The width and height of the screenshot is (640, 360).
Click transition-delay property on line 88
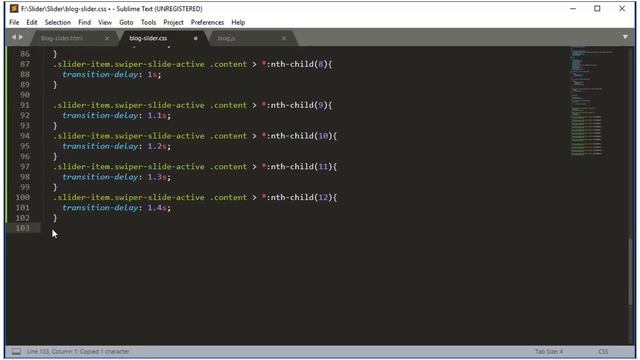pyautogui.click(x=100, y=75)
